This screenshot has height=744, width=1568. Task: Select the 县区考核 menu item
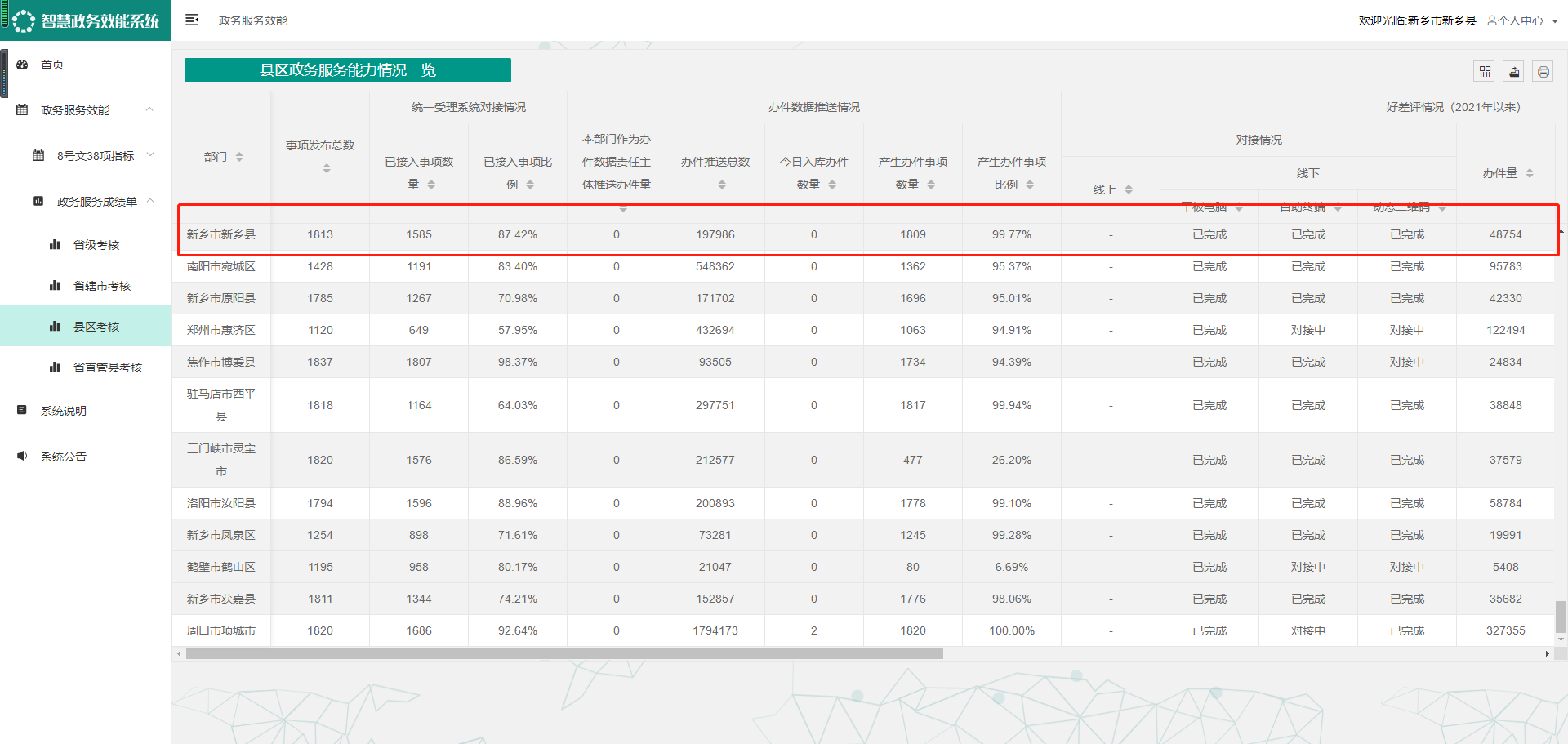(x=96, y=327)
